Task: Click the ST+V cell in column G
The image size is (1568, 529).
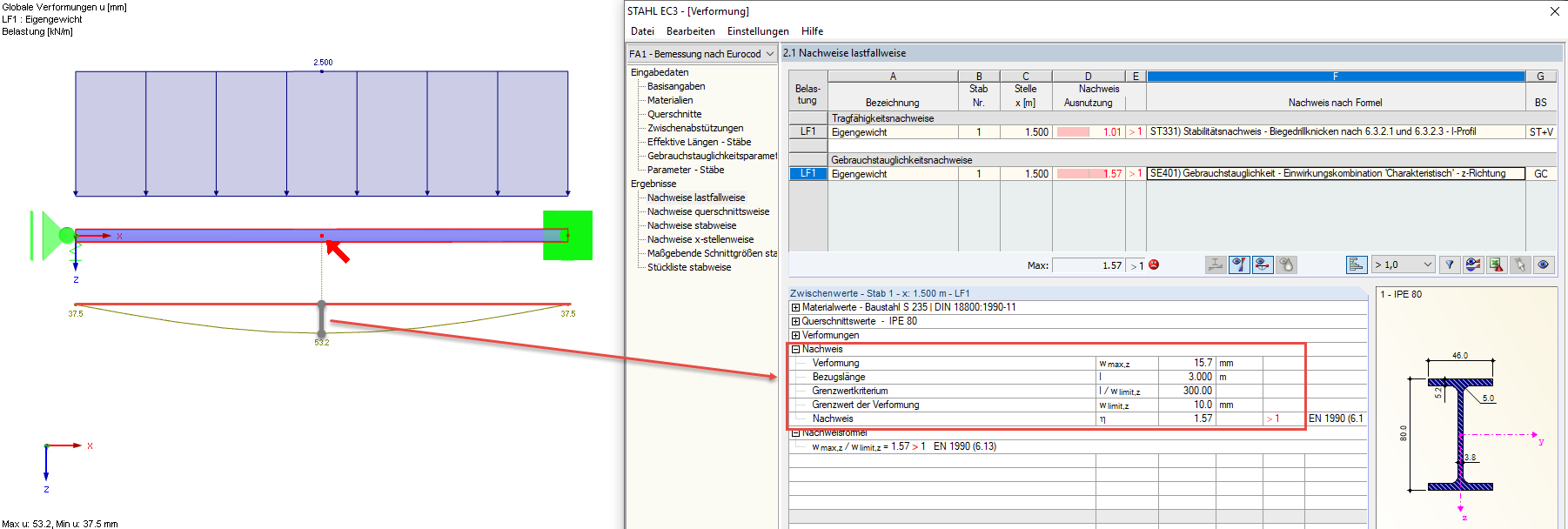Action: (x=1541, y=132)
